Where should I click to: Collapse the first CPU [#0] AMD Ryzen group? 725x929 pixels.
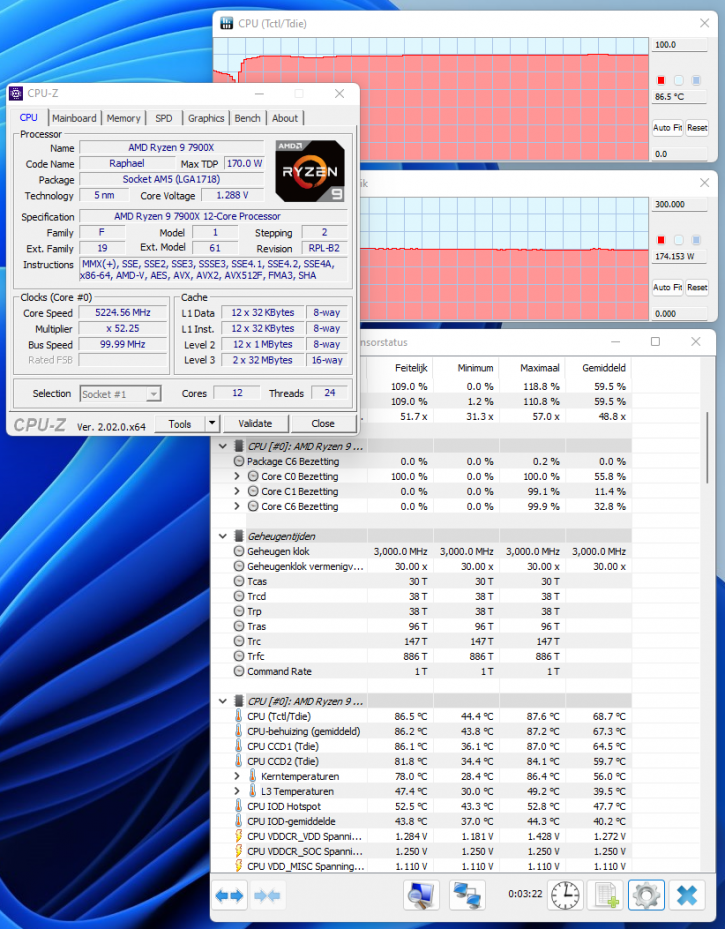pos(223,446)
